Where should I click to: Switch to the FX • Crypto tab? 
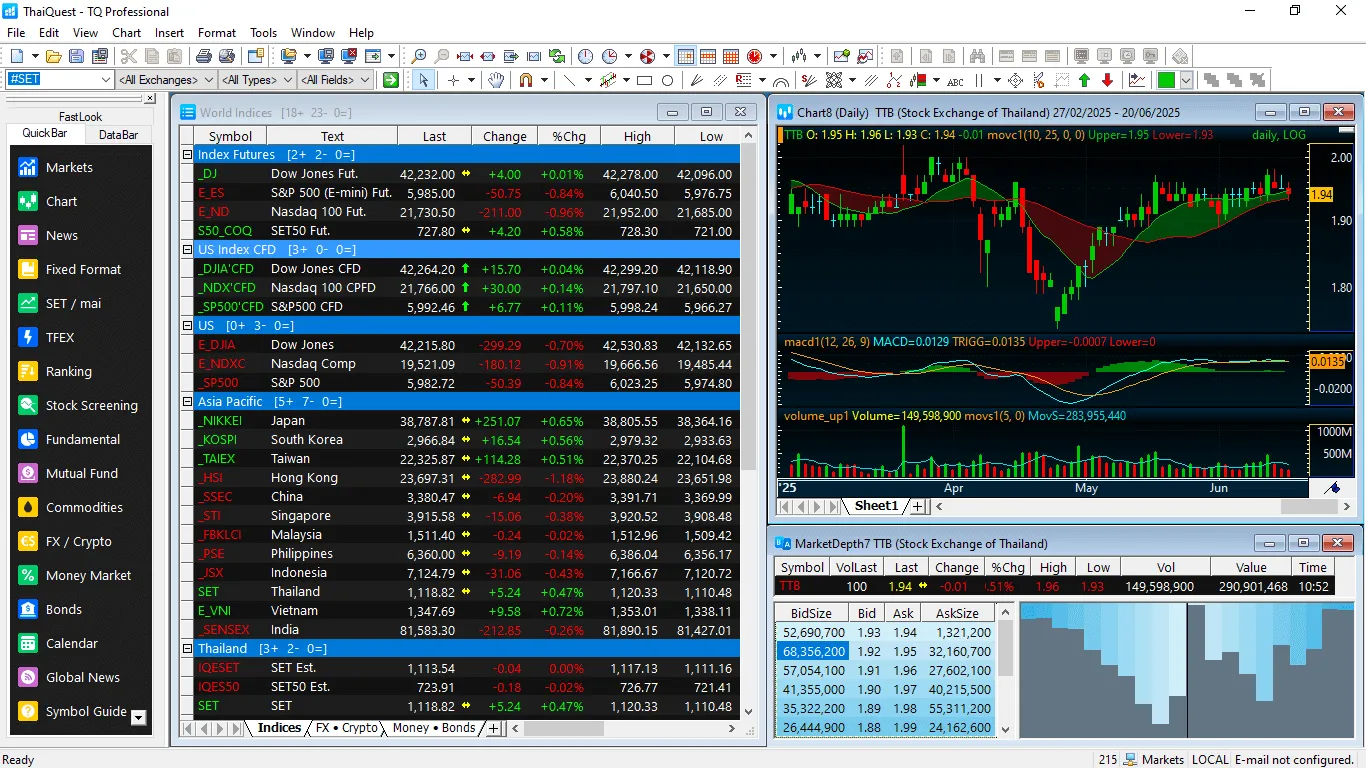click(346, 728)
